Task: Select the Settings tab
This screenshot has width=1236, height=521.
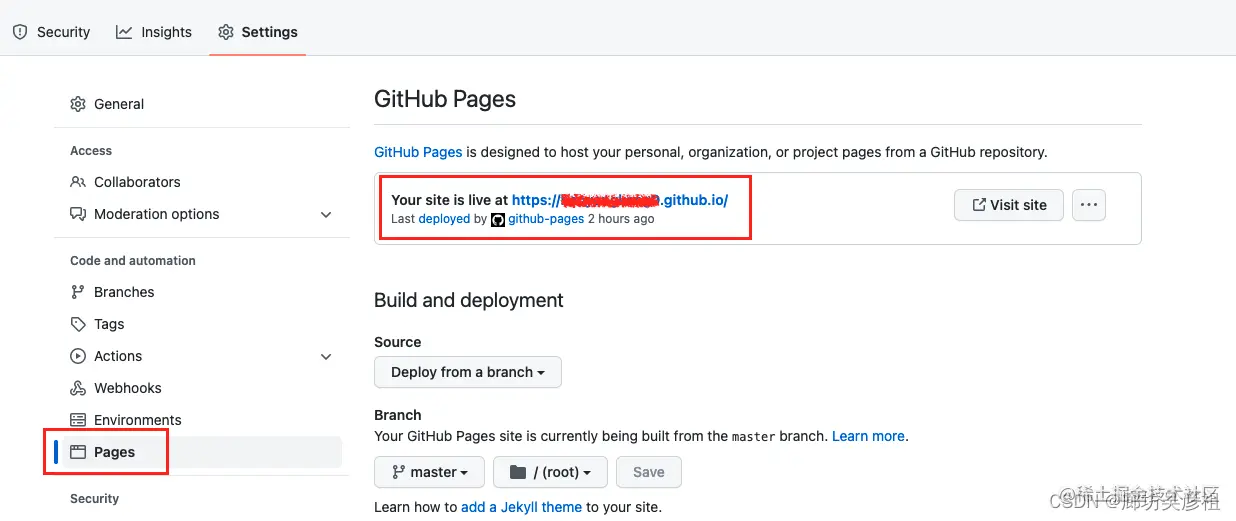Action: pos(258,32)
